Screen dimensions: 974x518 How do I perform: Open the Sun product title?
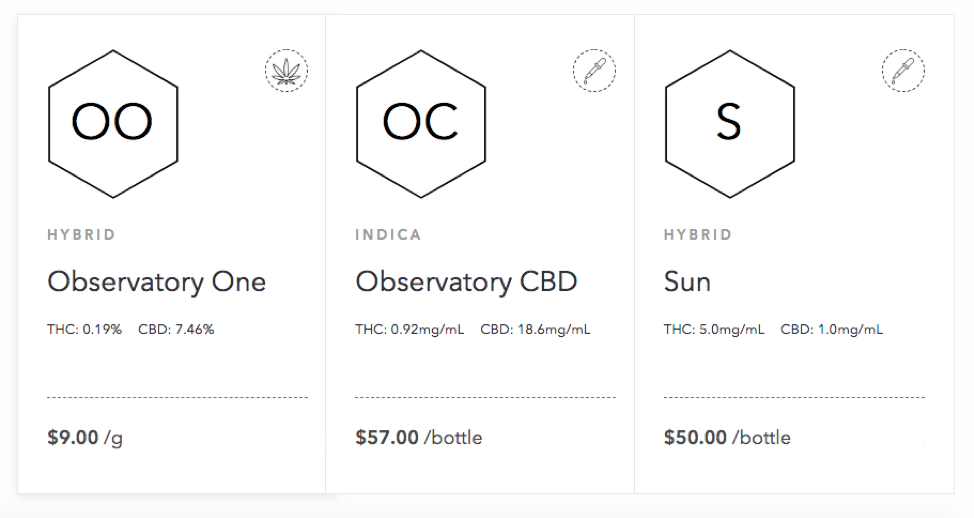tap(687, 283)
